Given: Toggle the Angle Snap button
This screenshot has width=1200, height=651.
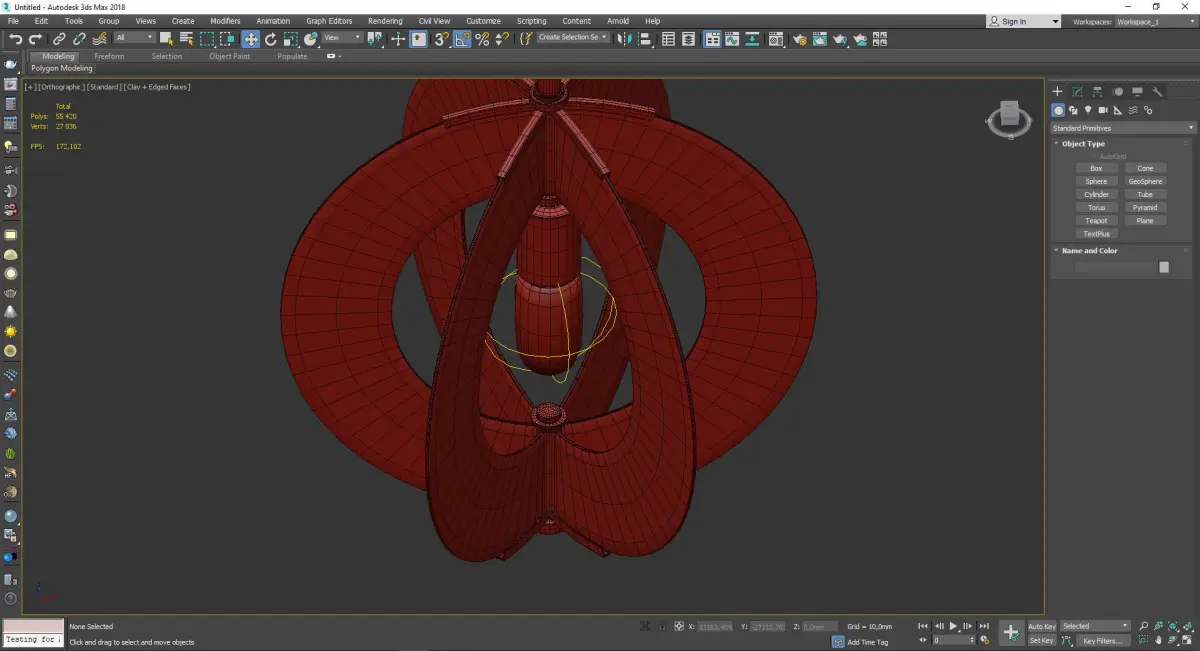Looking at the screenshot, I should pyautogui.click(x=462, y=39).
